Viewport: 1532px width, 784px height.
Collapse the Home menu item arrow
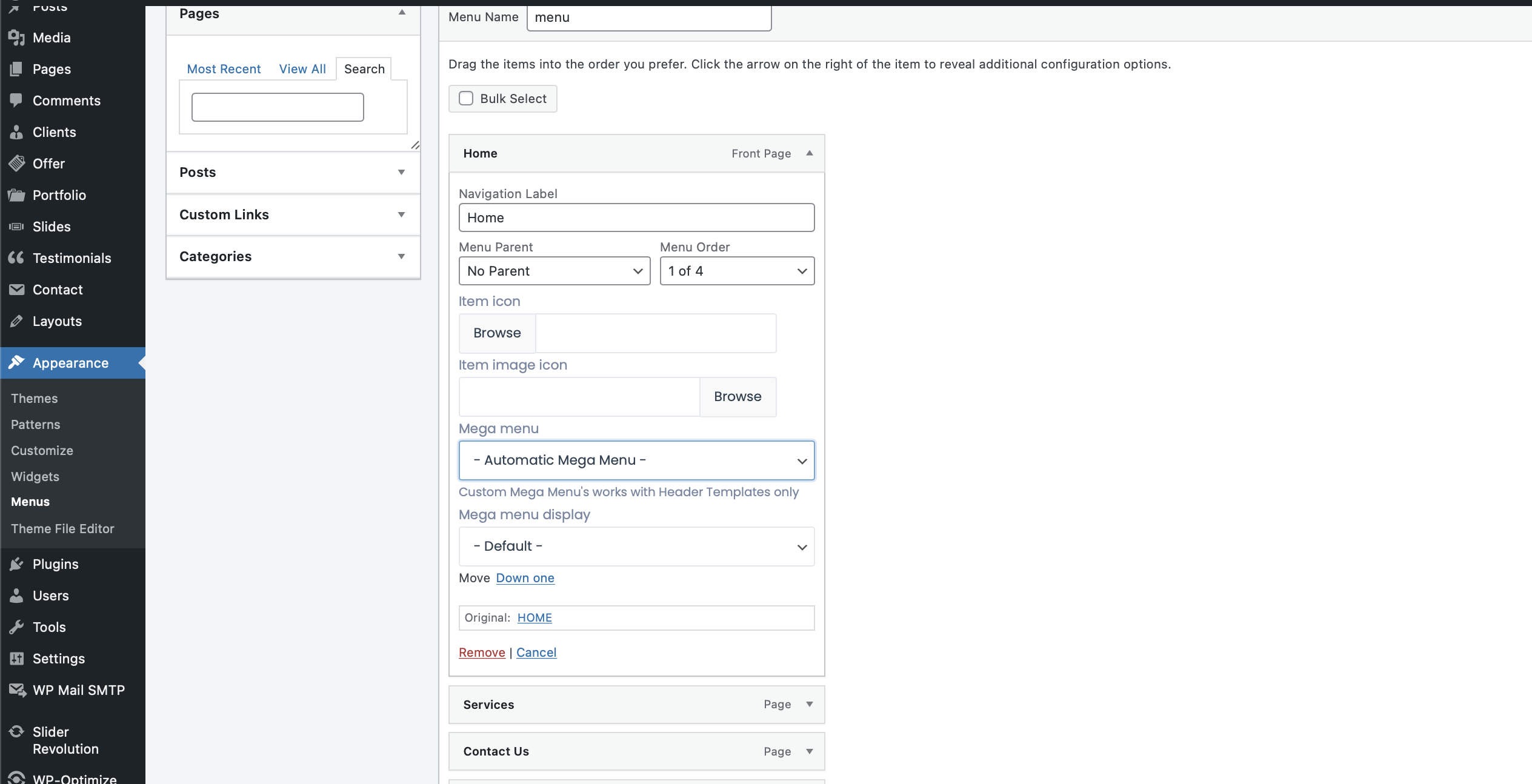coord(810,153)
